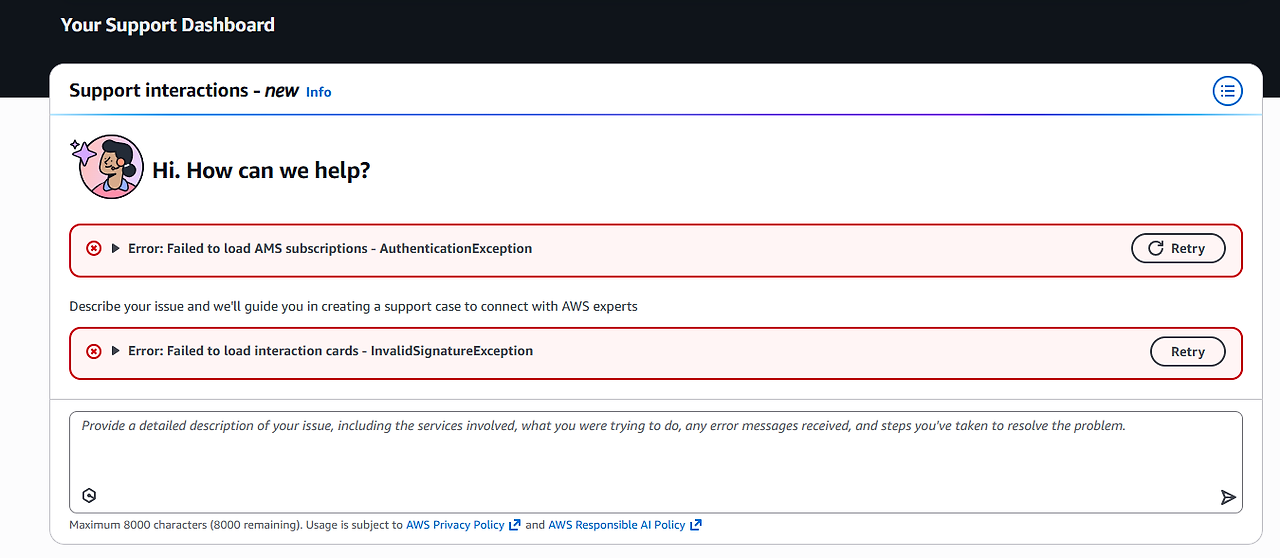Screen dimensions: 1280x558
Task: Click the red error icon for interaction cards
Action: (94, 351)
